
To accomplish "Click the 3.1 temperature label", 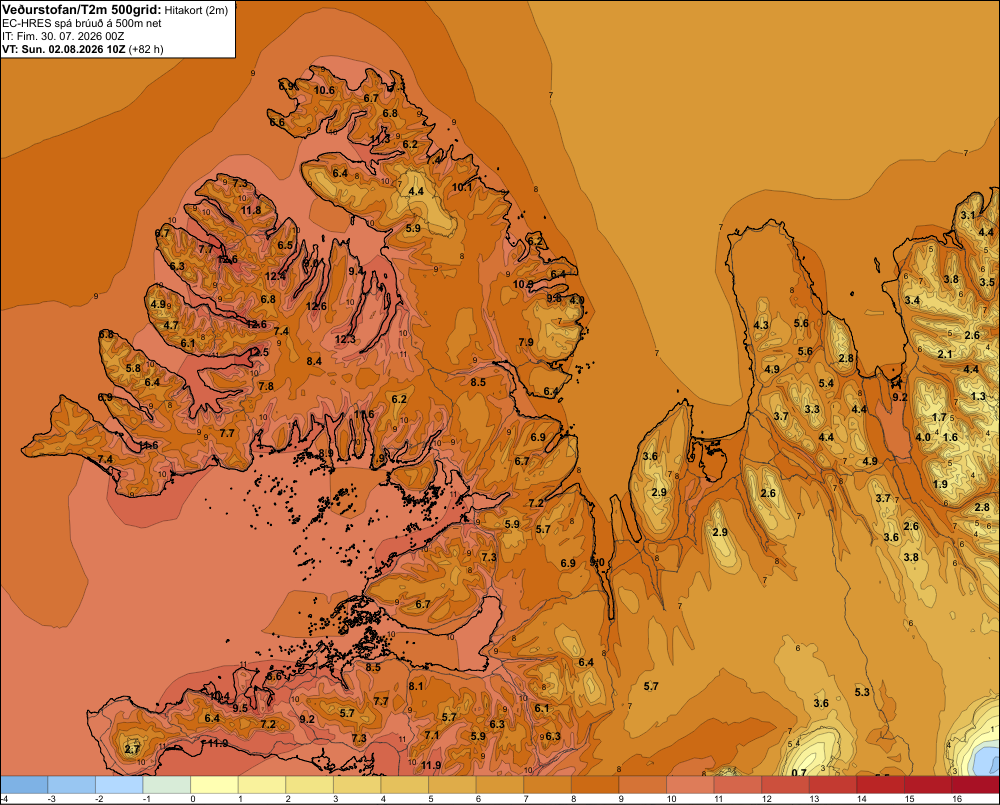I will (968, 215).
